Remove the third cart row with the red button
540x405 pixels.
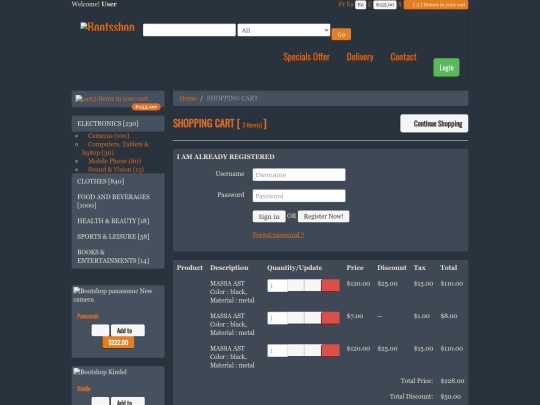click(x=331, y=351)
